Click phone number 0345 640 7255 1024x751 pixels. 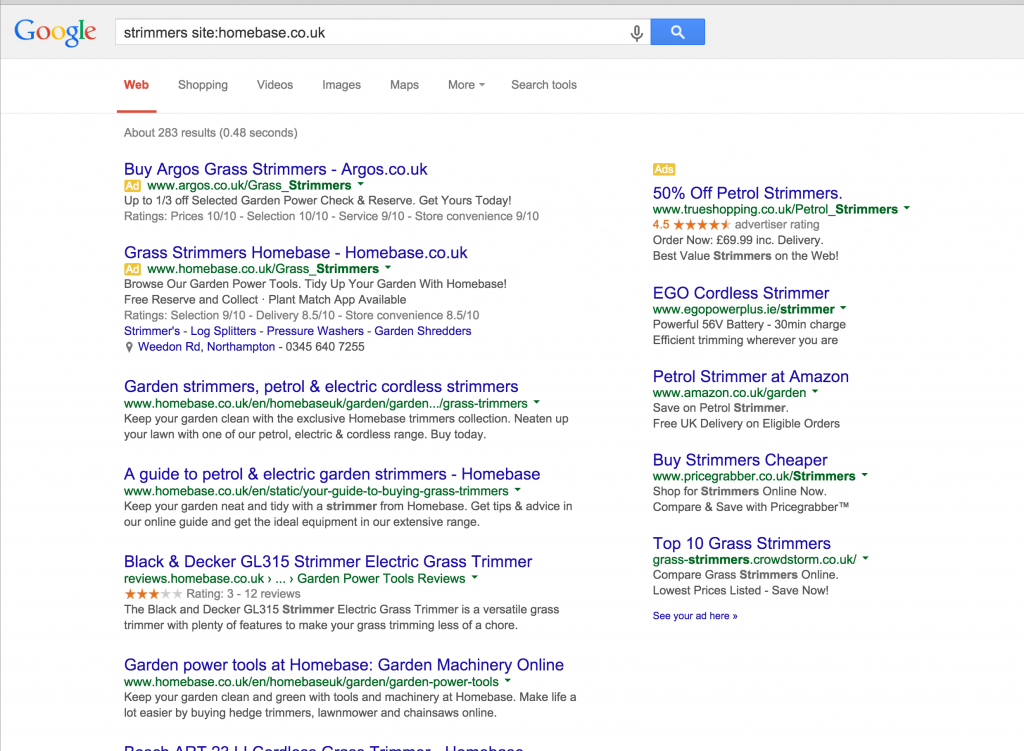(325, 347)
